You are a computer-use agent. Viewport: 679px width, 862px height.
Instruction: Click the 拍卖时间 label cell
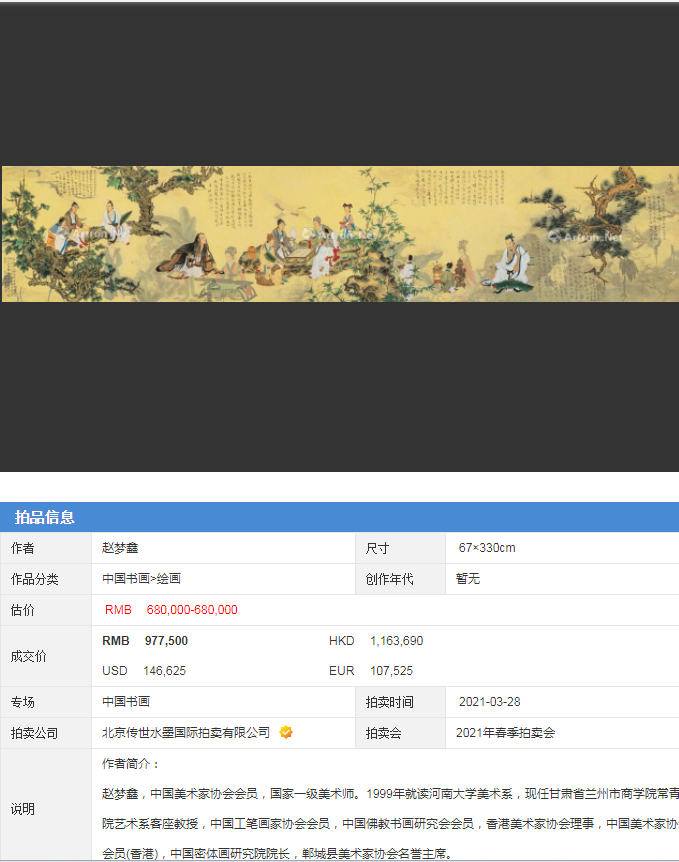click(x=401, y=702)
